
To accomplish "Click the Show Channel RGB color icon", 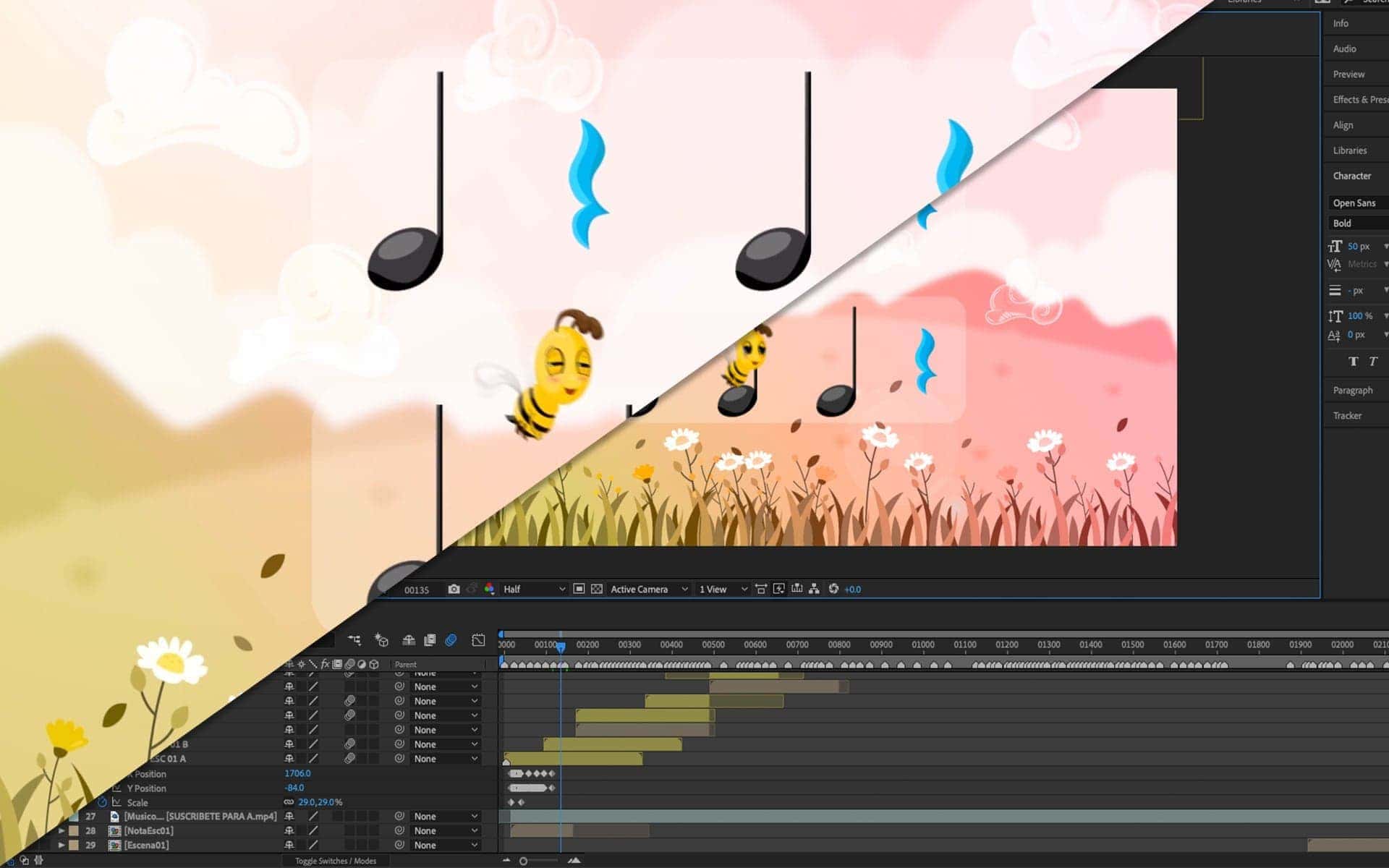I will point(490,590).
